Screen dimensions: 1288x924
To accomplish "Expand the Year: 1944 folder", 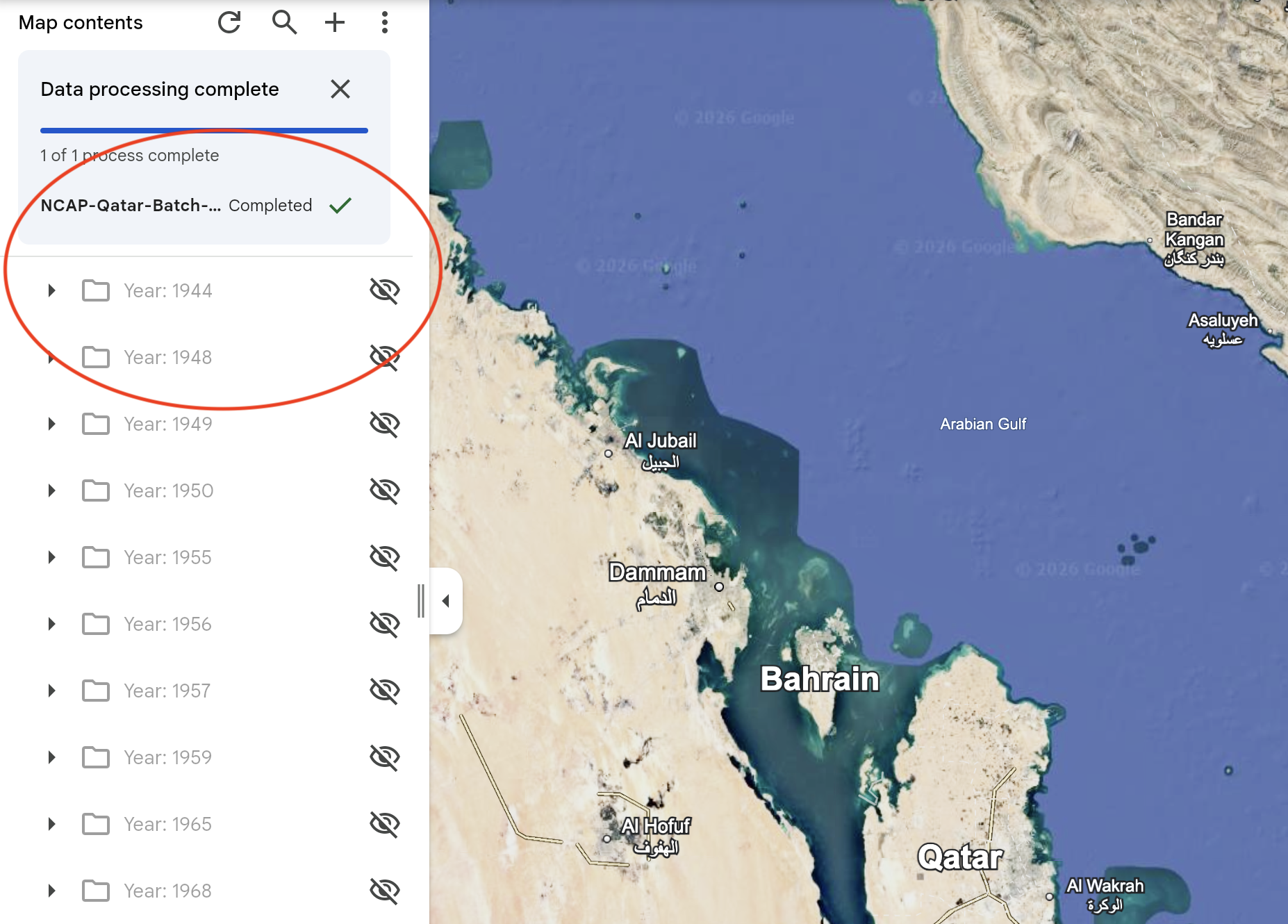I will tap(51, 290).
